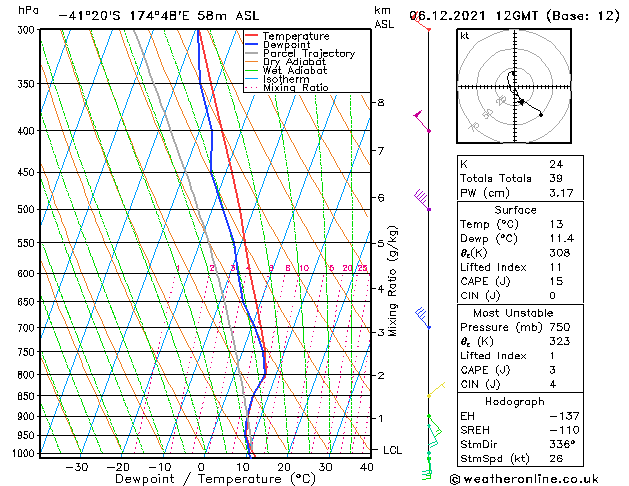Click the K index value 24
The width and height of the screenshot is (629, 486).
pyautogui.click(x=556, y=164)
